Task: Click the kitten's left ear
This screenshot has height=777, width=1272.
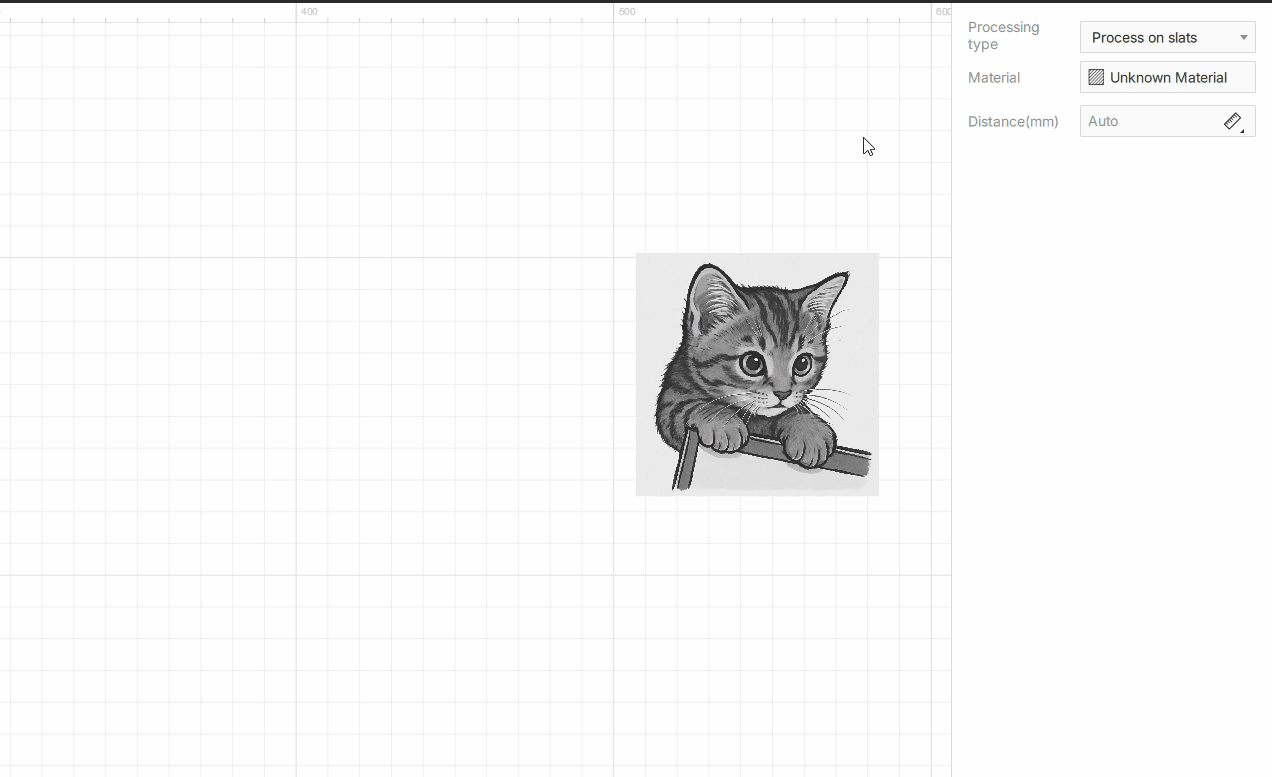Action: click(714, 296)
